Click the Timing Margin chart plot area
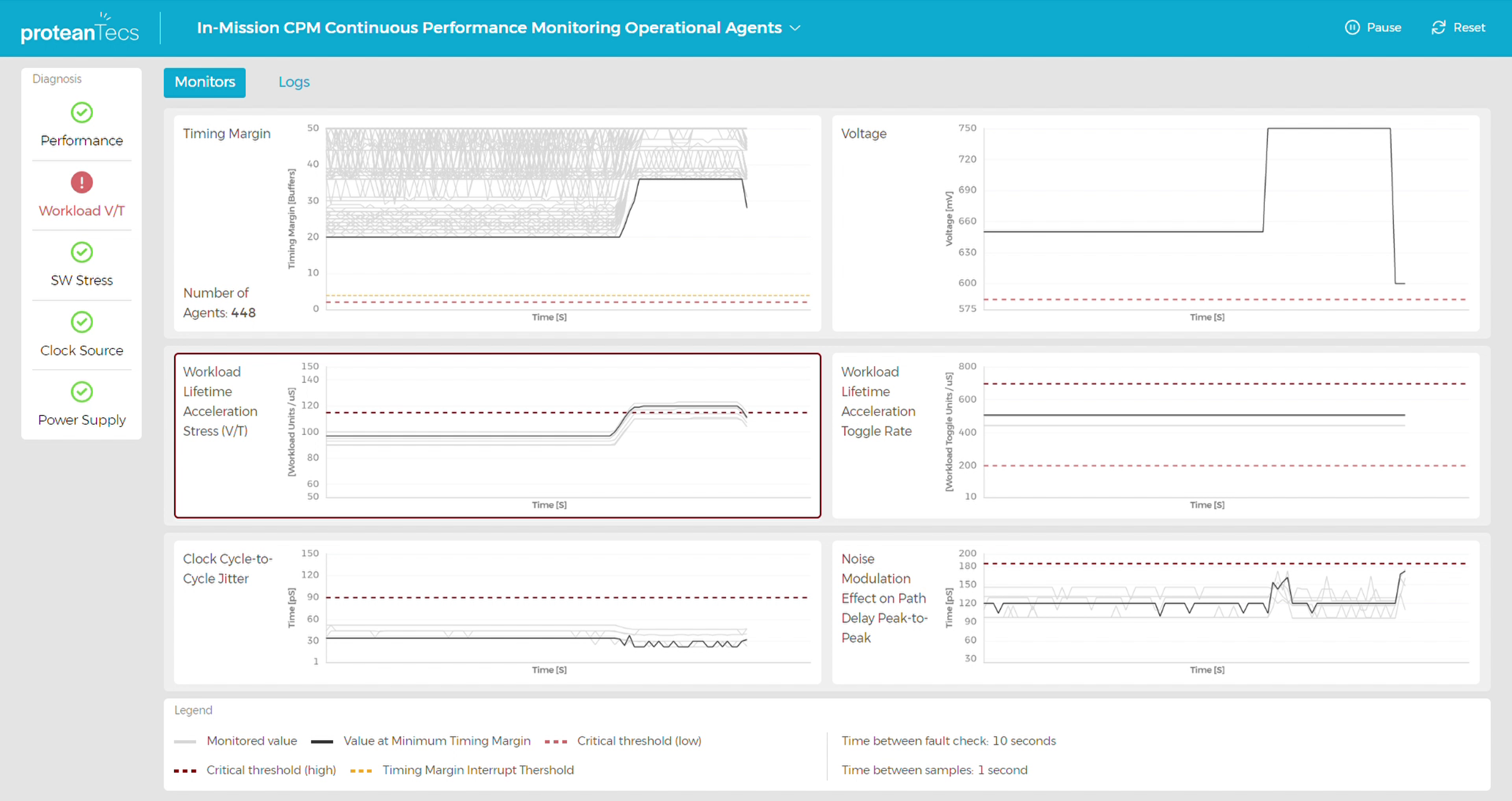 (x=567, y=217)
